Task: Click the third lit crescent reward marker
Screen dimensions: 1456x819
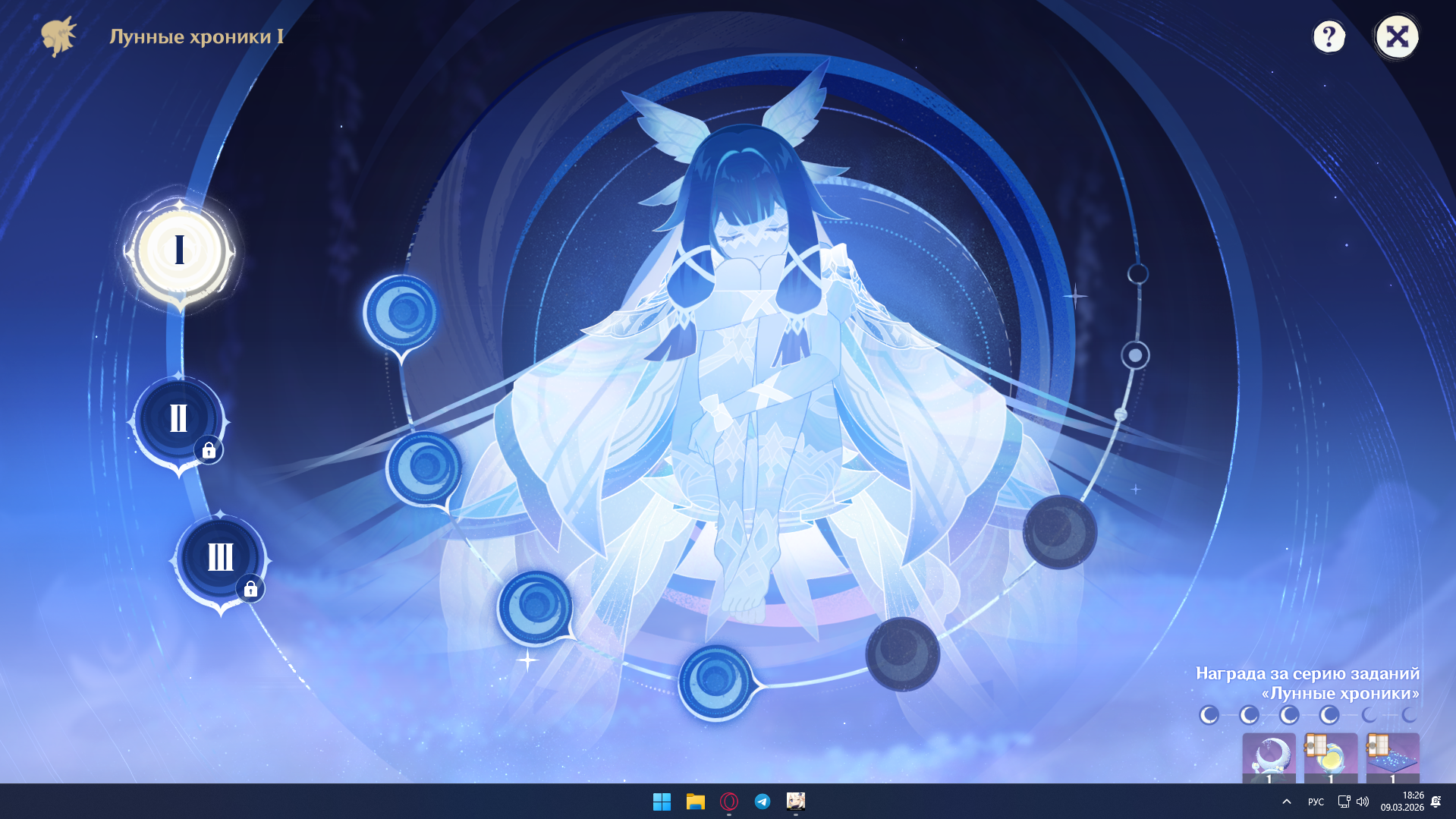Action: click(1289, 715)
